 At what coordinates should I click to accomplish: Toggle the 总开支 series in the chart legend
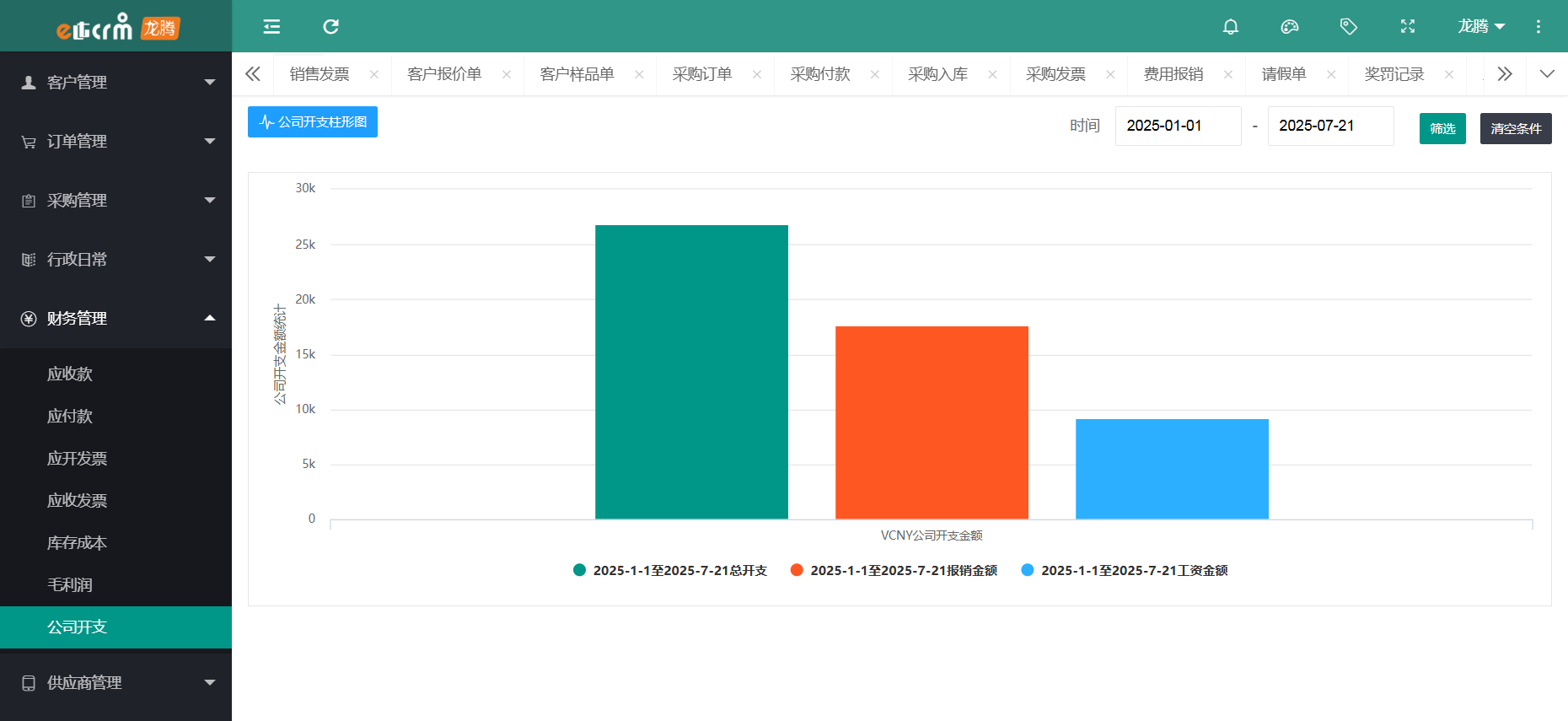pyautogui.click(x=670, y=571)
